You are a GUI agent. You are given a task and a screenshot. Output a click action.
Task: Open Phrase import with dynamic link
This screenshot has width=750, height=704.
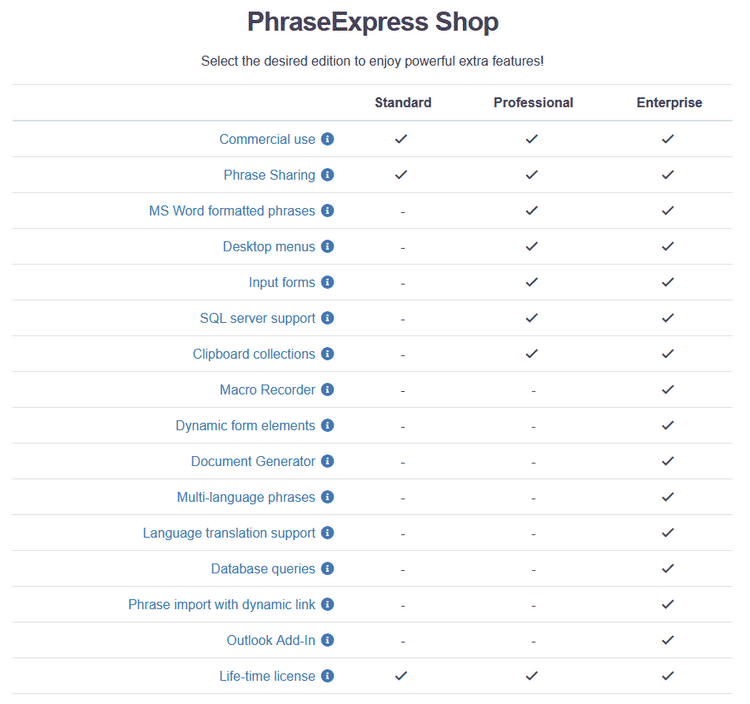[221, 605]
